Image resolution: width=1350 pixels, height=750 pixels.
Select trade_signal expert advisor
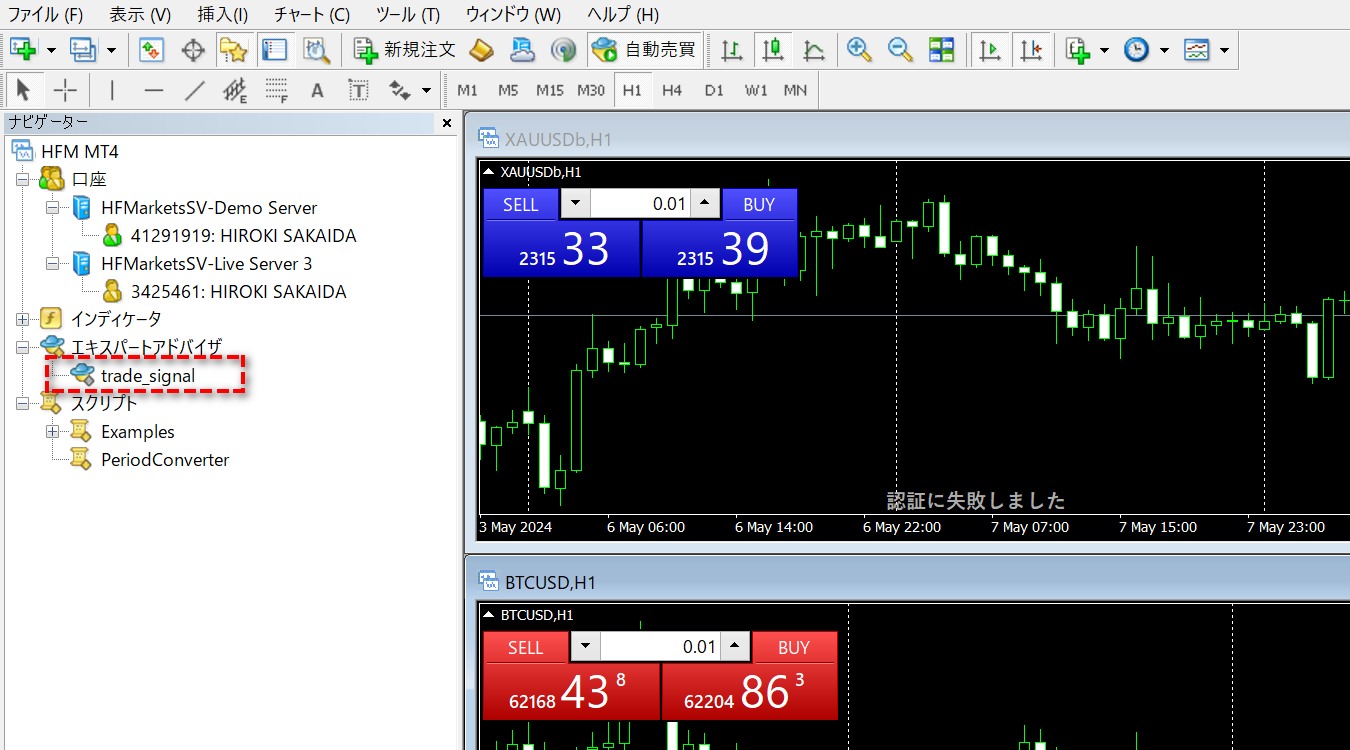coord(148,376)
